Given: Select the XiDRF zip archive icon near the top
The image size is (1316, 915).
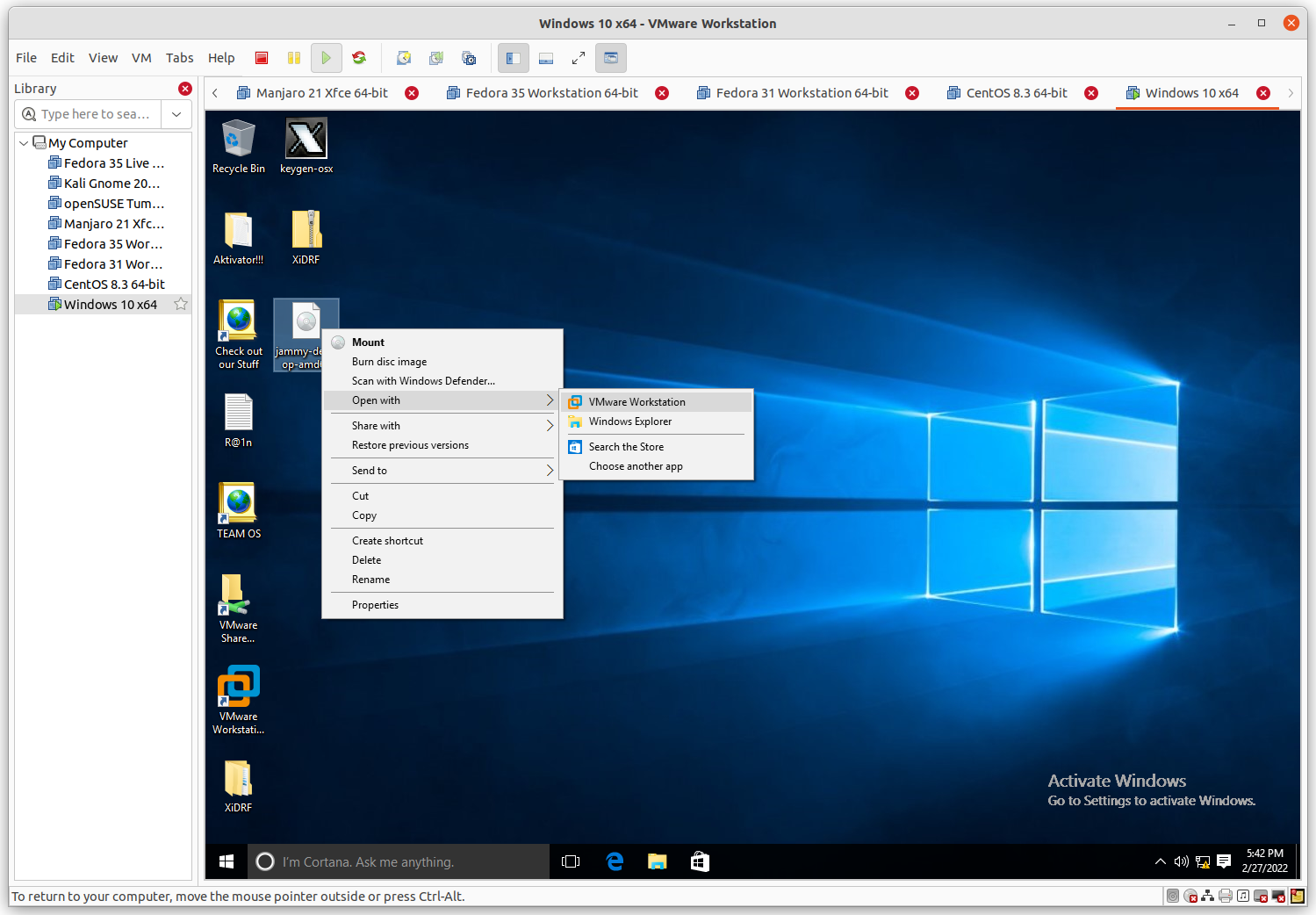Looking at the screenshot, I should [306, 238].
